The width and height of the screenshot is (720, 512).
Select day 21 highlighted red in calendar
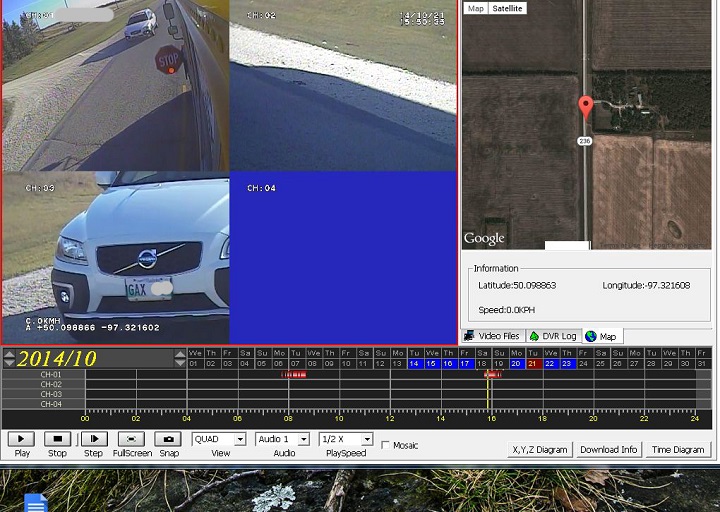tap(533, 364)
